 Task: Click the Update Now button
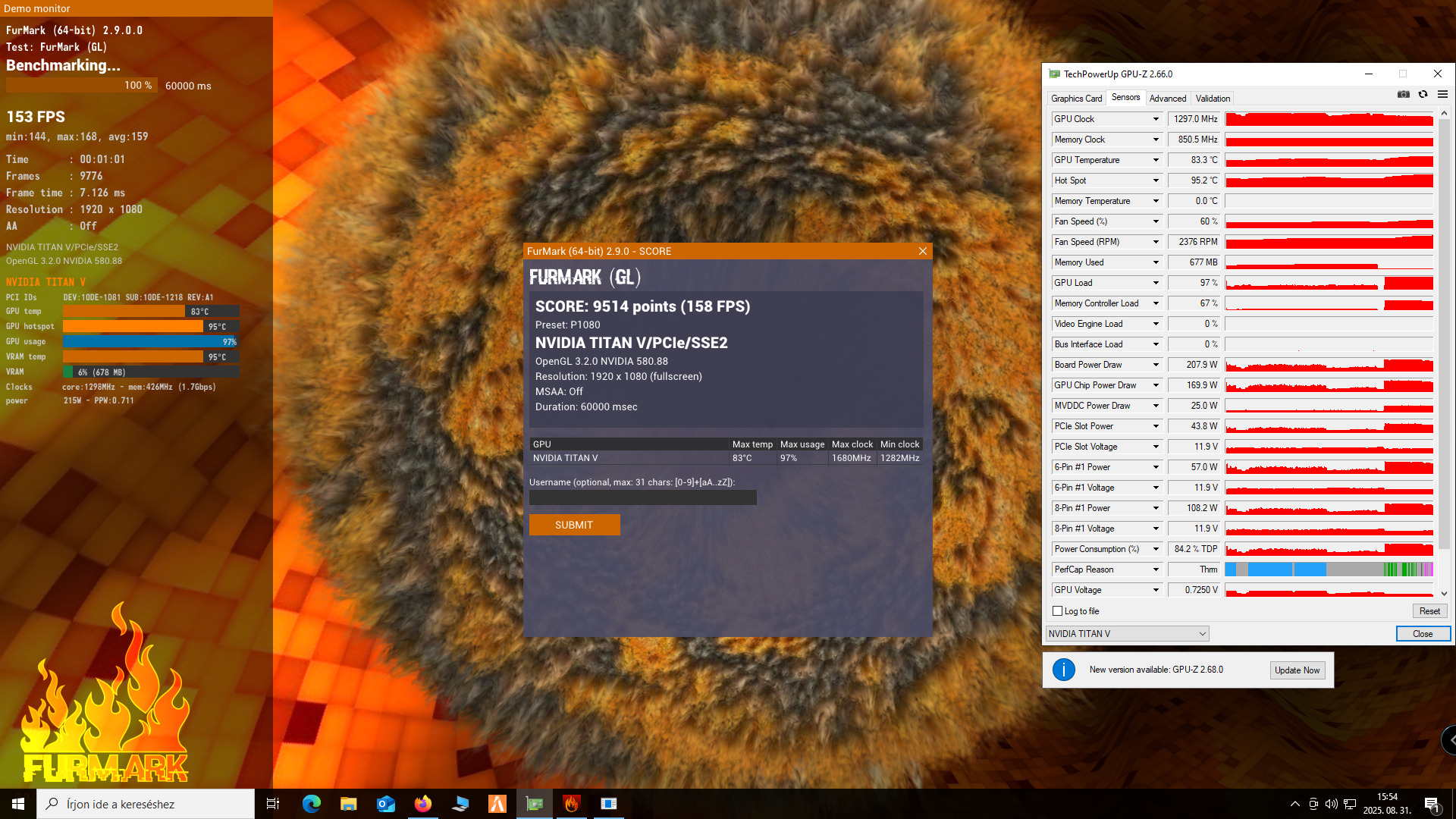point(1297,670)
